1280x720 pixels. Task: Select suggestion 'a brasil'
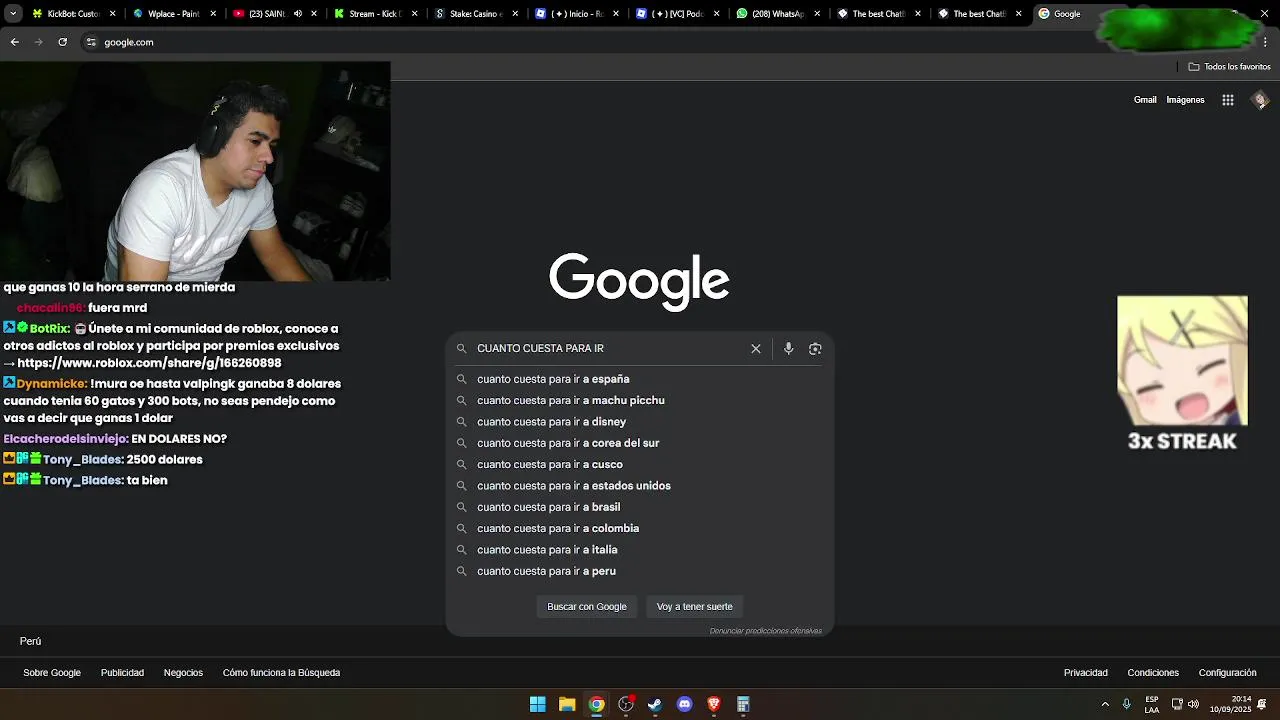[640, 507]
